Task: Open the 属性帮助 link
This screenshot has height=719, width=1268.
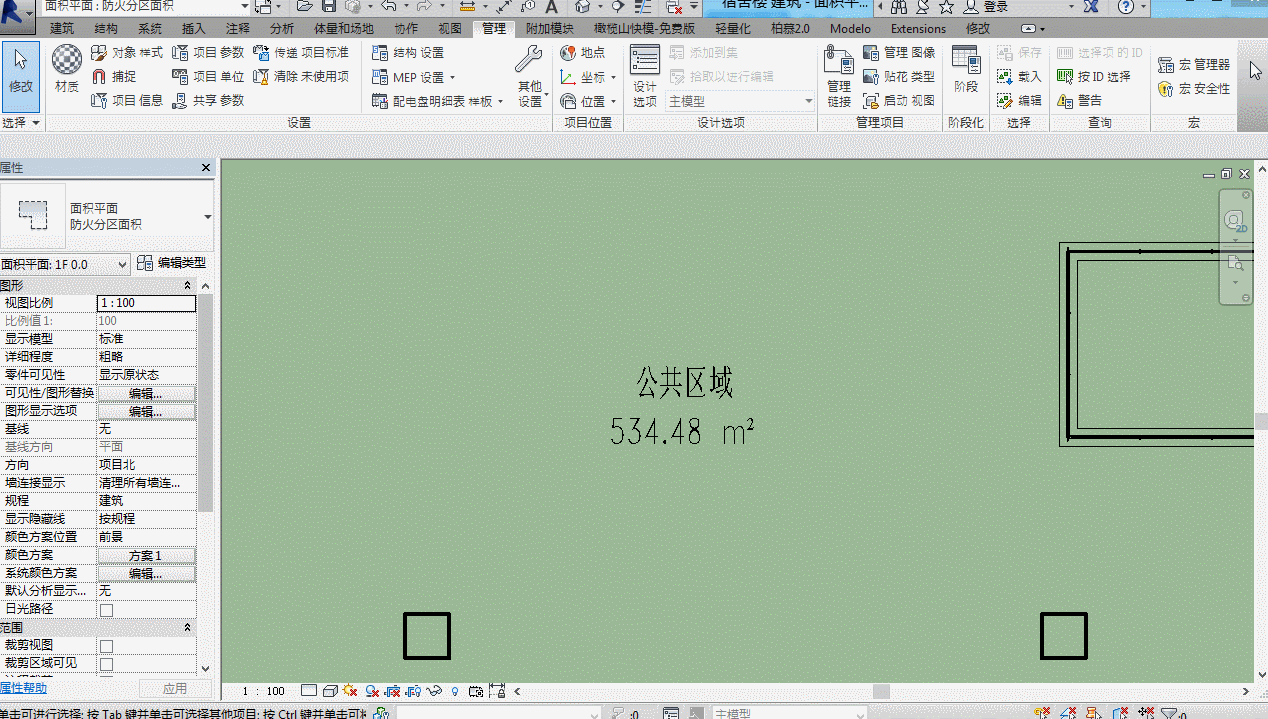Action: [23, 688]
